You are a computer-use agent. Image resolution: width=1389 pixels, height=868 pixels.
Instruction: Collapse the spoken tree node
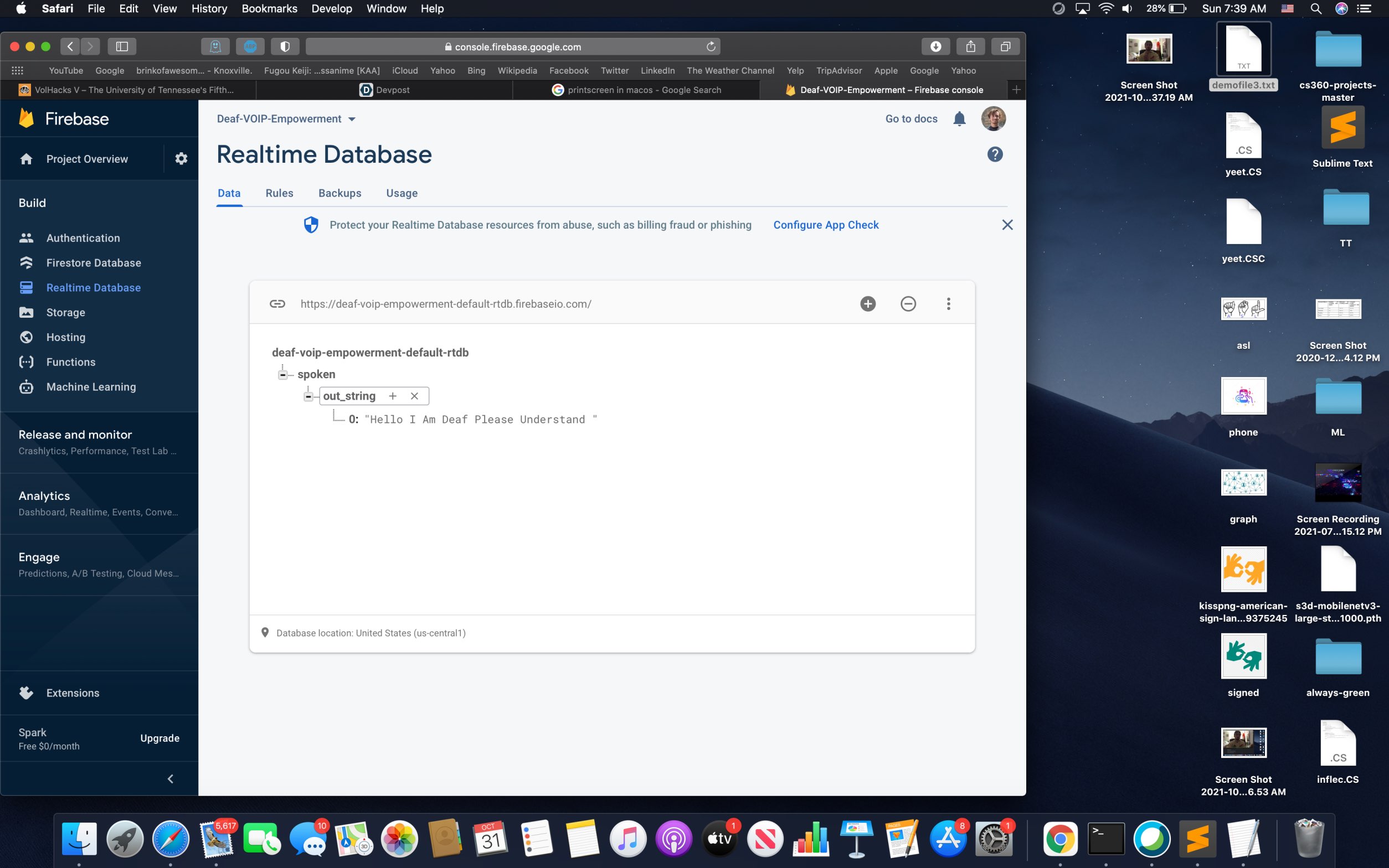[282, 375]
